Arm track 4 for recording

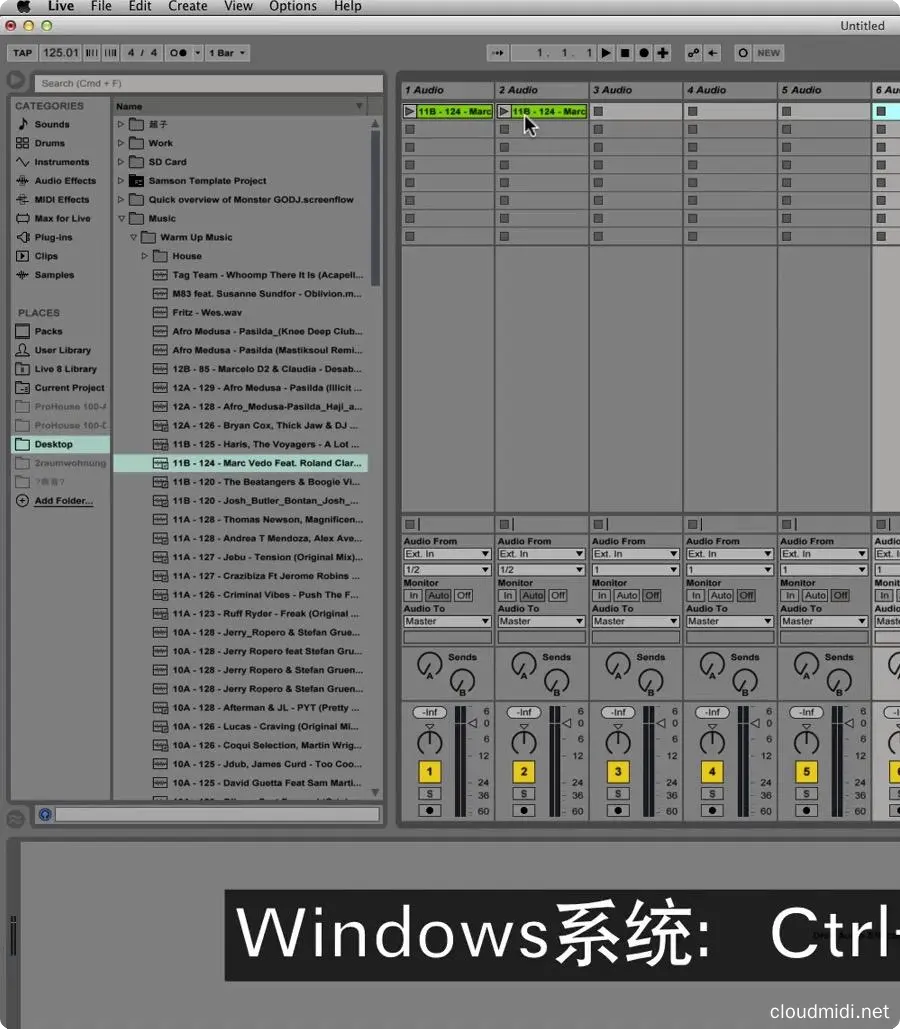click(712, 811)
